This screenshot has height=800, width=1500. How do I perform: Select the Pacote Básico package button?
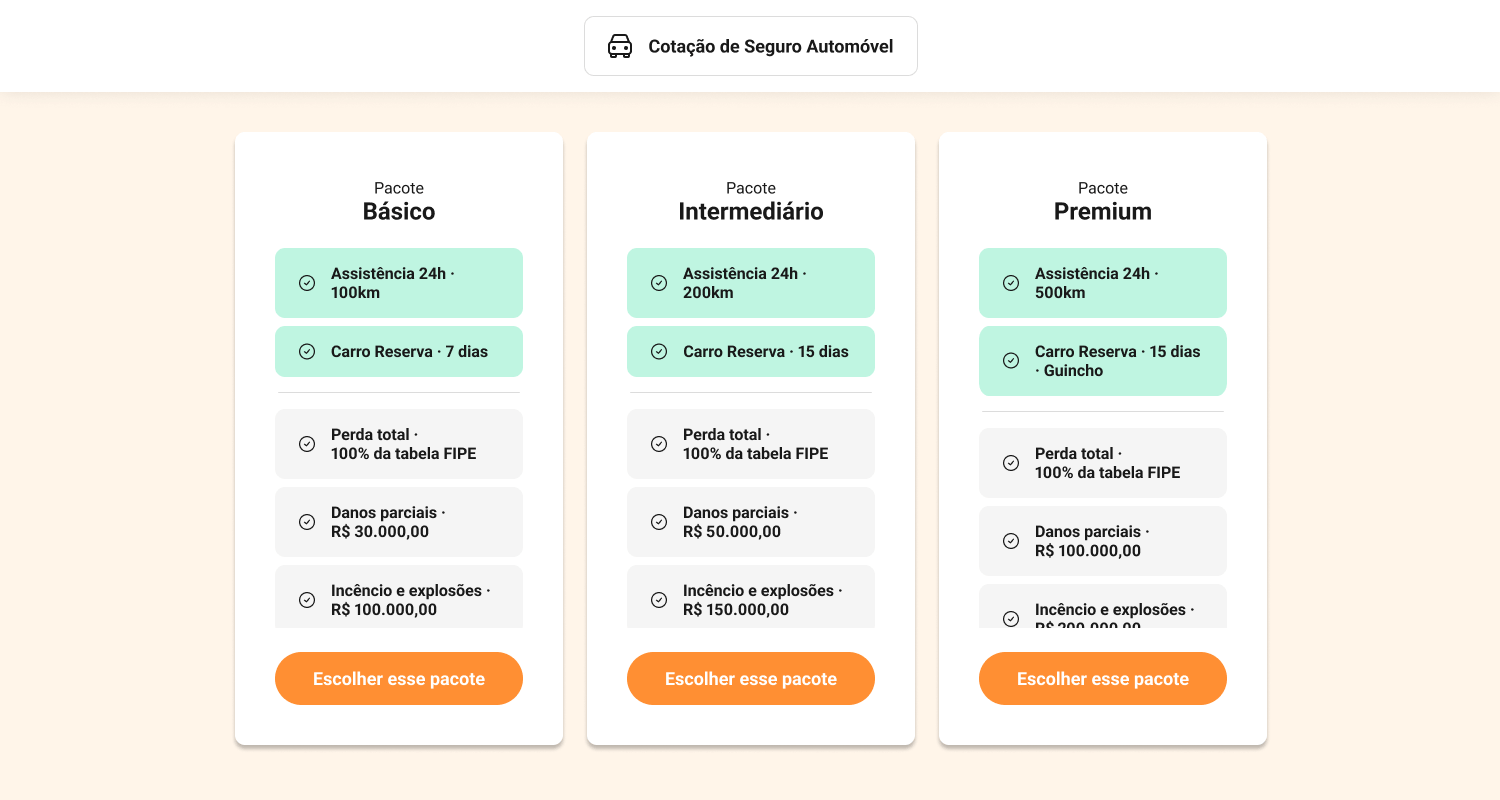(x=398, y=678)
